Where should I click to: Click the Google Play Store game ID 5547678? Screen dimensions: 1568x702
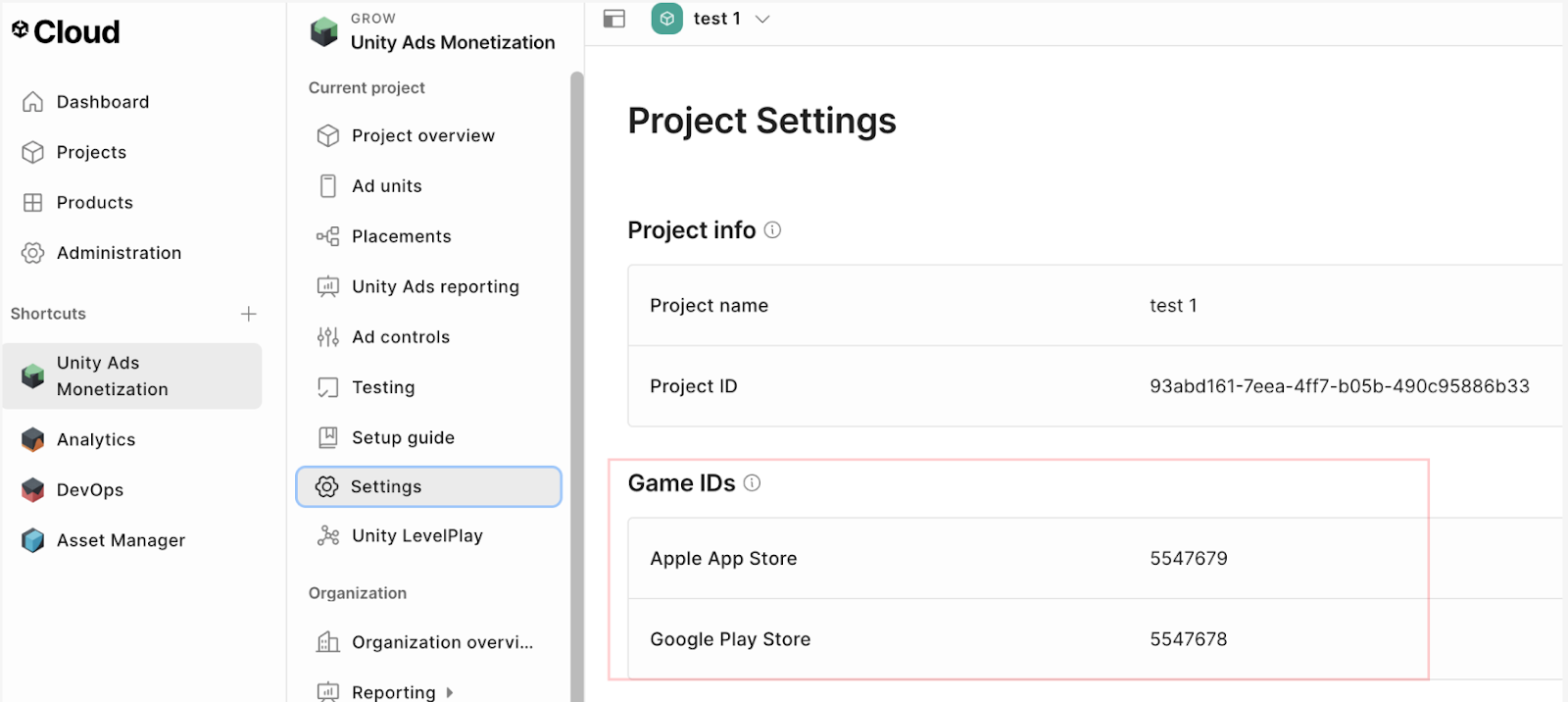(x=1189, y=639)
